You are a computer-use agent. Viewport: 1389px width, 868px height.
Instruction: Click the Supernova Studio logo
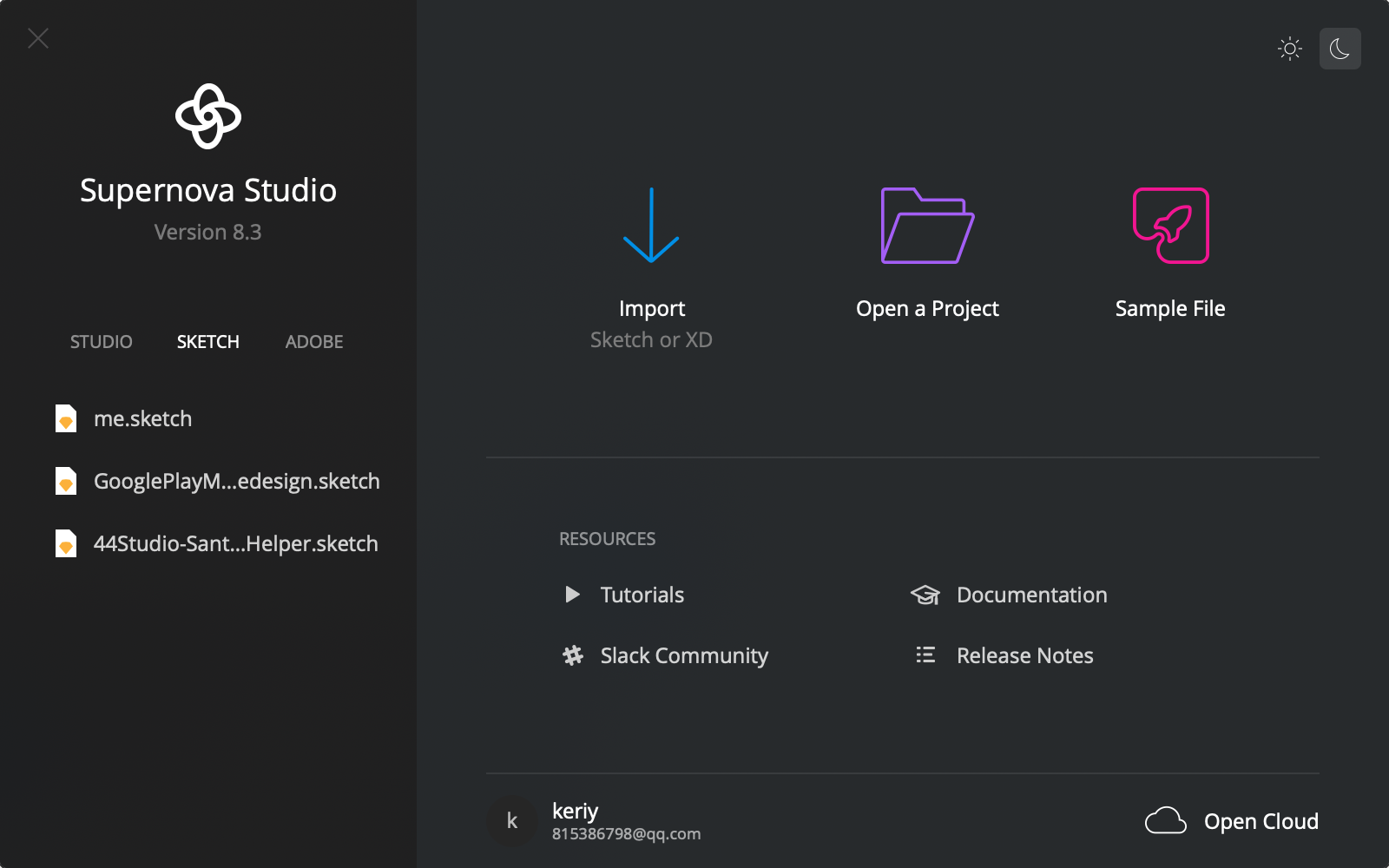[x=208, y=116]
